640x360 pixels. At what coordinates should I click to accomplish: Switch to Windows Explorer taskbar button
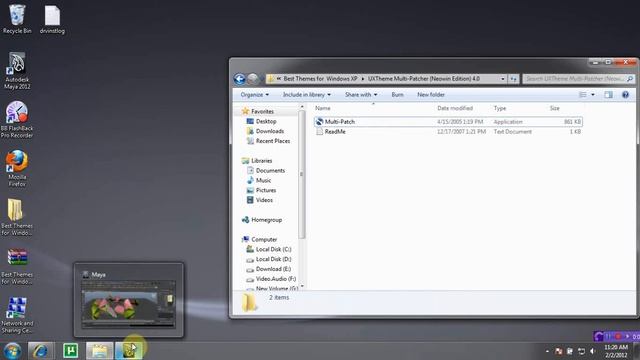point(99,351)
